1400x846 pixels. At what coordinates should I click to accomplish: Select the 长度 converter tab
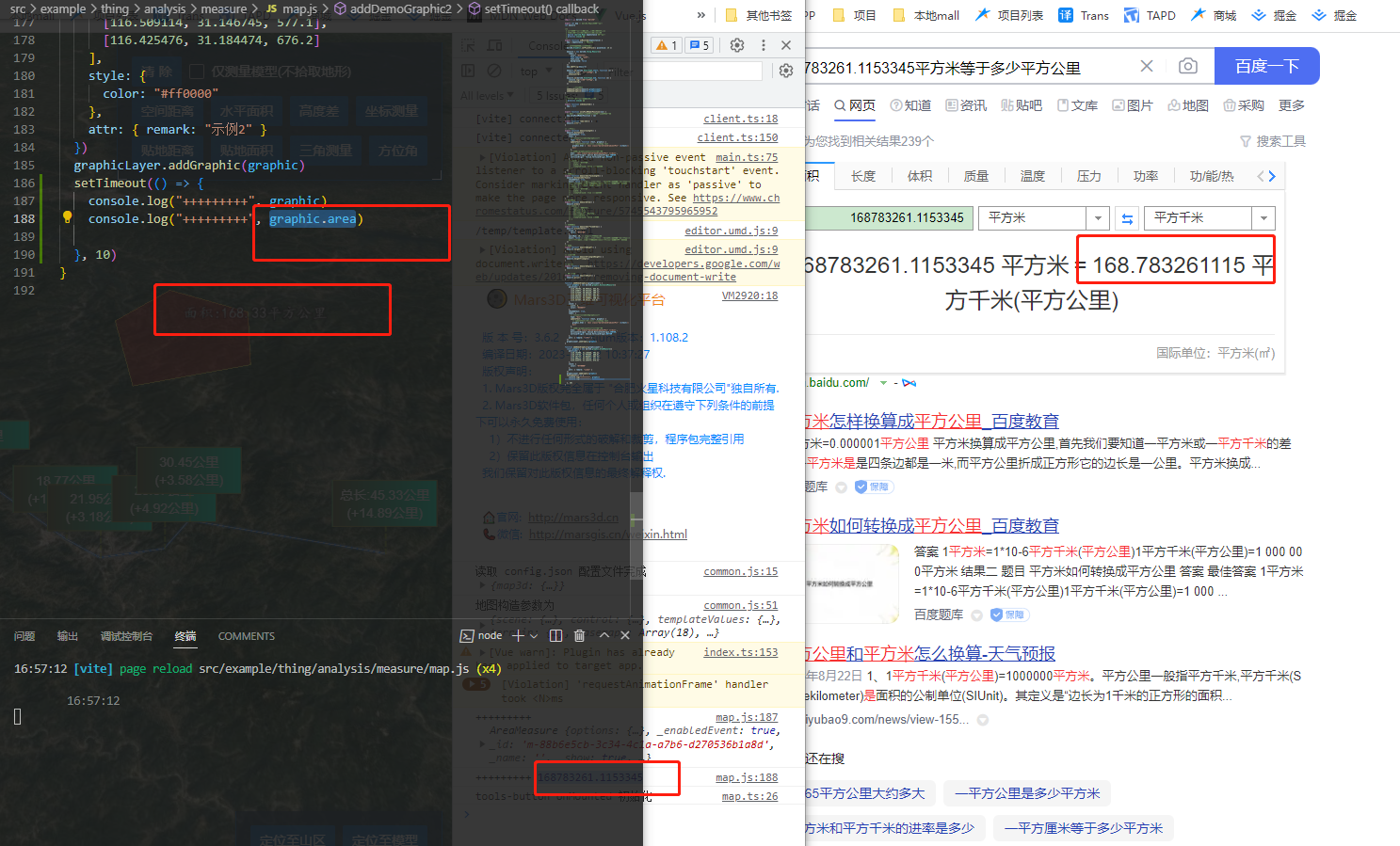(x=863, y=176)
